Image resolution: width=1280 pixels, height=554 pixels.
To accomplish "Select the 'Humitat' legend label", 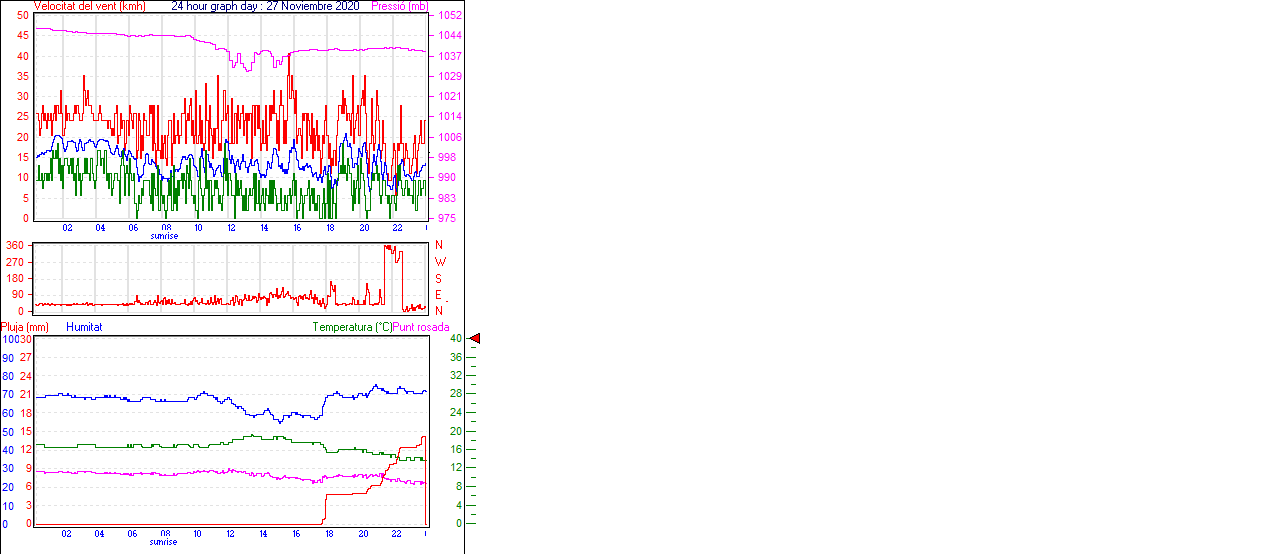I will [x=84, y=327].
